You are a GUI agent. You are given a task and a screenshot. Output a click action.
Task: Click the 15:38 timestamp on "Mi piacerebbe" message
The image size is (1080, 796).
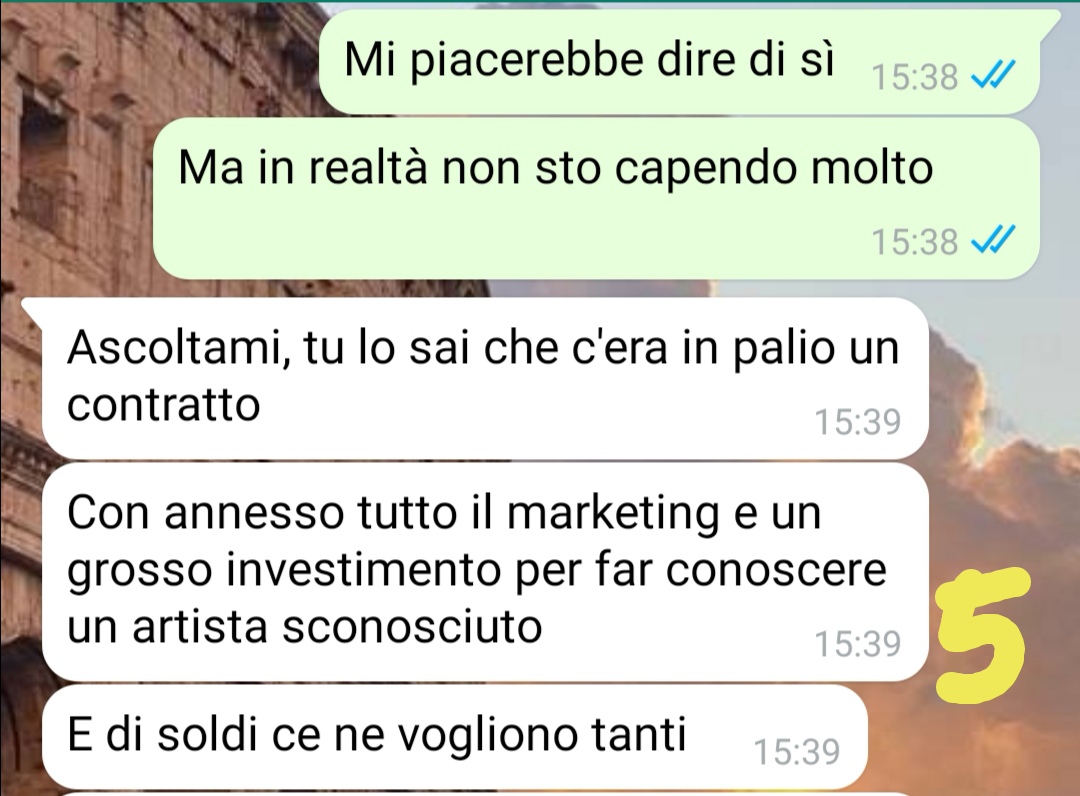click(915, 76)
